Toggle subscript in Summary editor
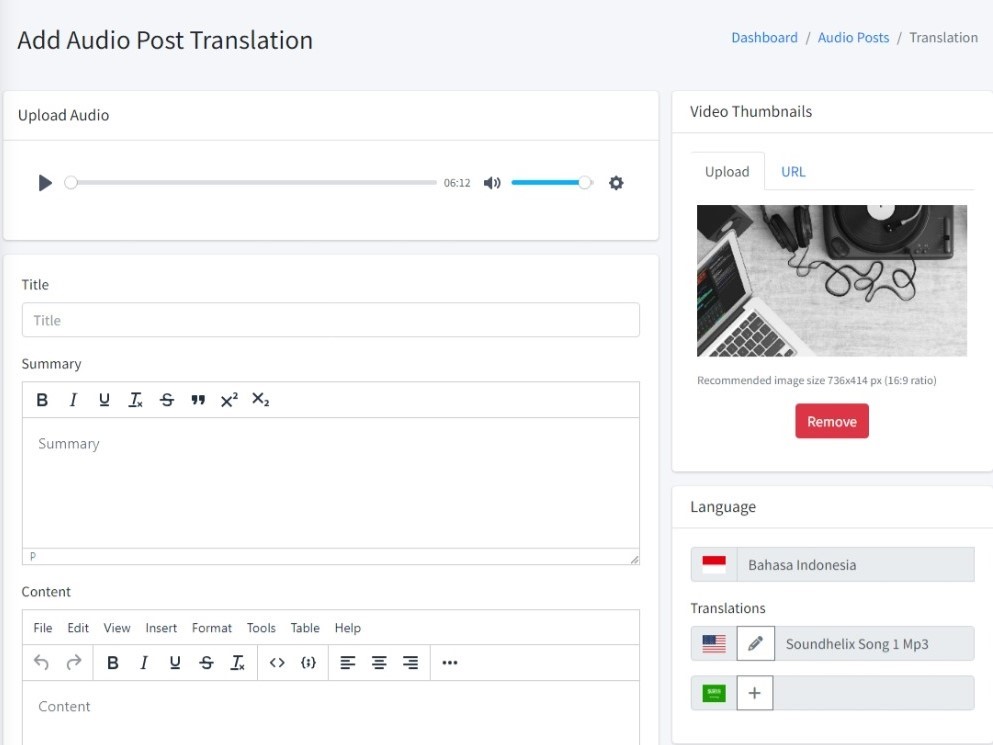Image resolution: width=993 pixels, height=745 pixels. click(261, 400)
